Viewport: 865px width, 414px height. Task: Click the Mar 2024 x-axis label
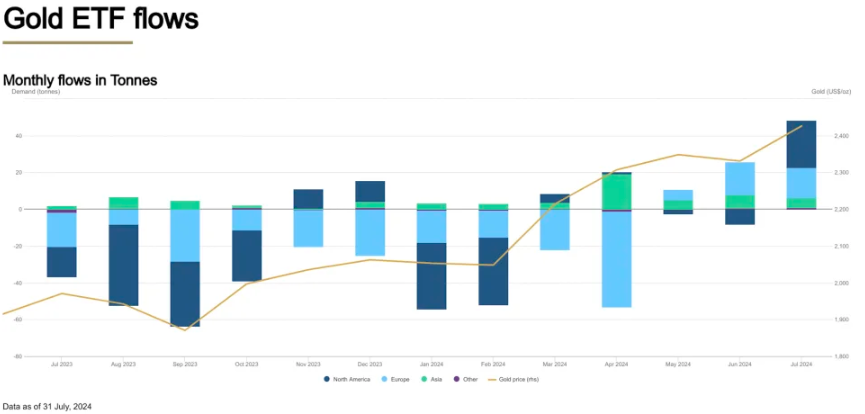point(555,365)
